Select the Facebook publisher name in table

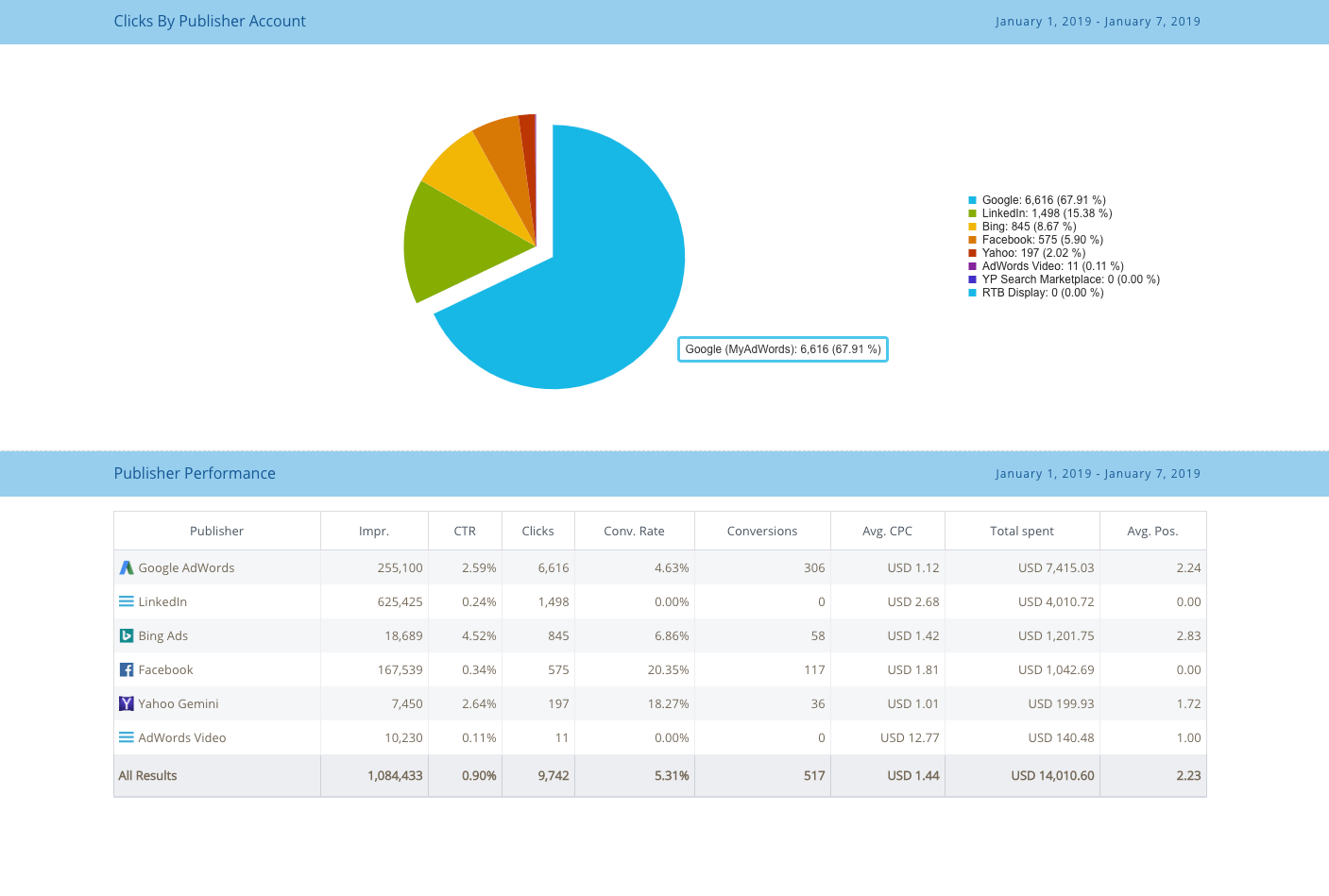coord(165,669)
